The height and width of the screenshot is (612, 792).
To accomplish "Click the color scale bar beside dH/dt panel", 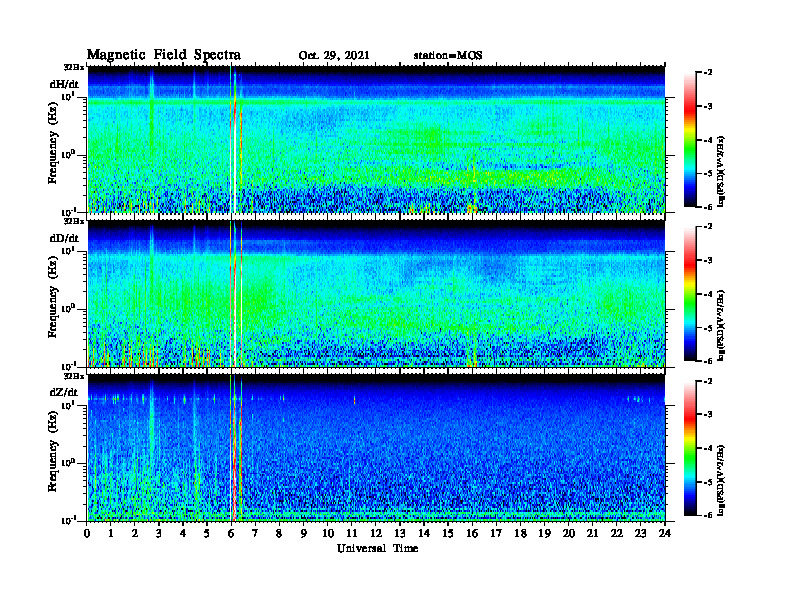I will coord(690,140).
